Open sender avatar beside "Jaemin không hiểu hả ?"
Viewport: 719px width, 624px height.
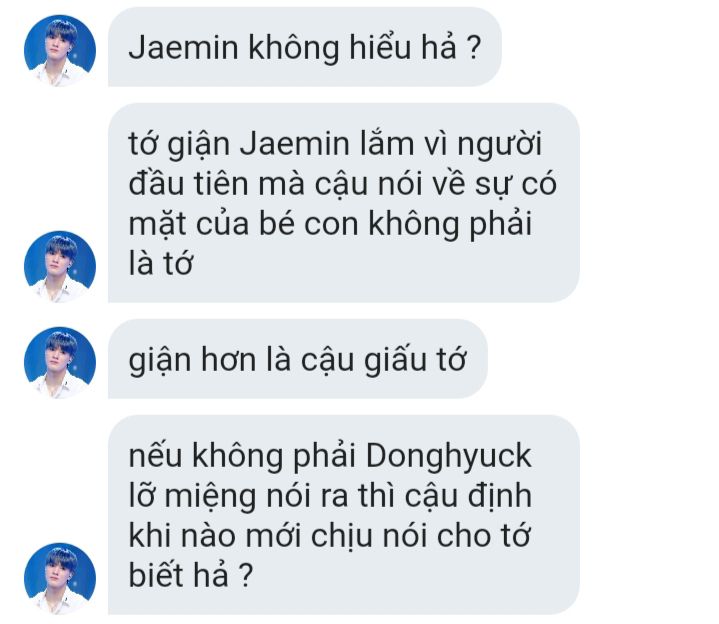coord(60,50)
